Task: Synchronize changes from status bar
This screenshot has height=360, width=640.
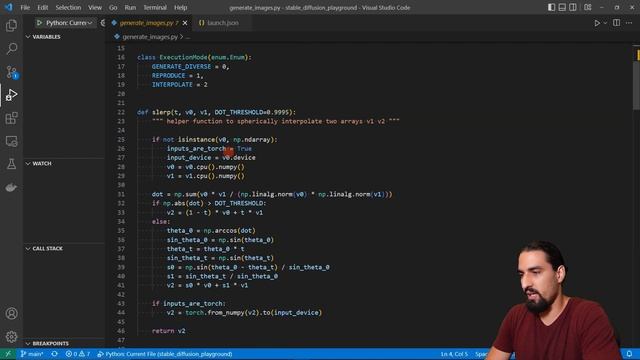Action: coord(54,354)
